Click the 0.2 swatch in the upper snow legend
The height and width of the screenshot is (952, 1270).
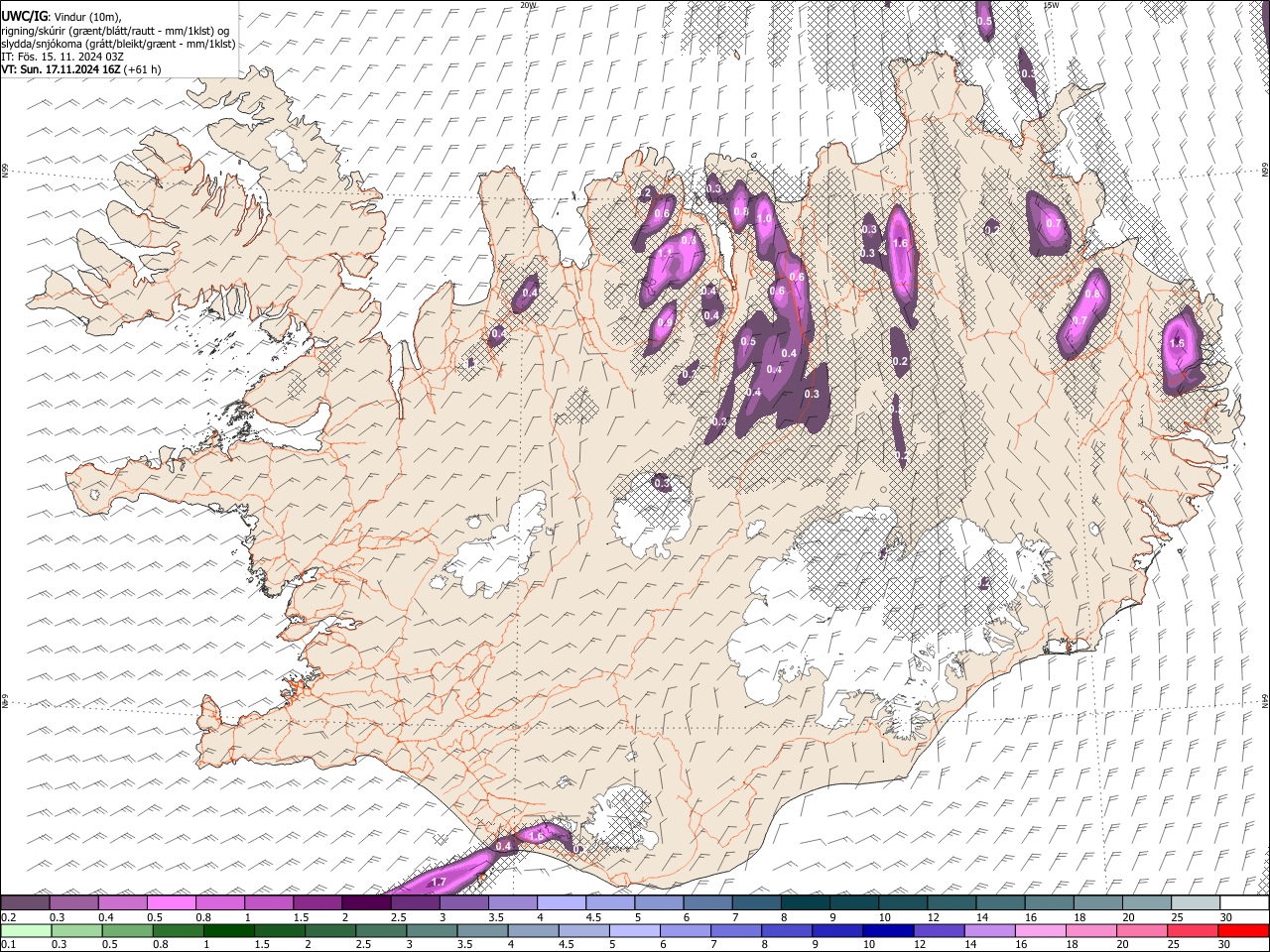[x=25, y=903]
